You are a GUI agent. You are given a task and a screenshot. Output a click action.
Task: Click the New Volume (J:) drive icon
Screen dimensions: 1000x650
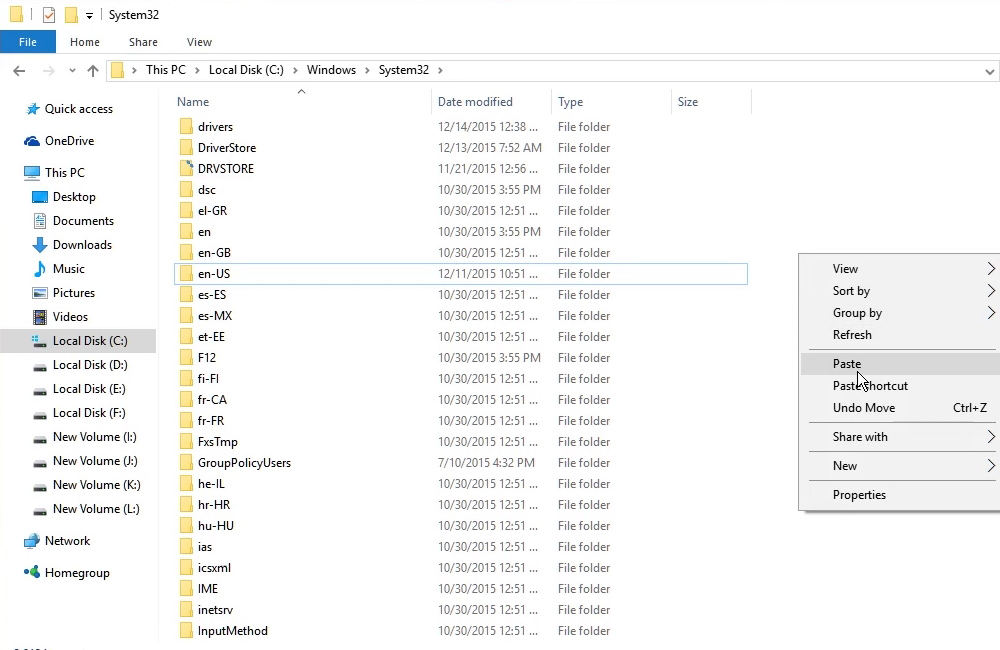pyautogui.click(x=40, y=462)
